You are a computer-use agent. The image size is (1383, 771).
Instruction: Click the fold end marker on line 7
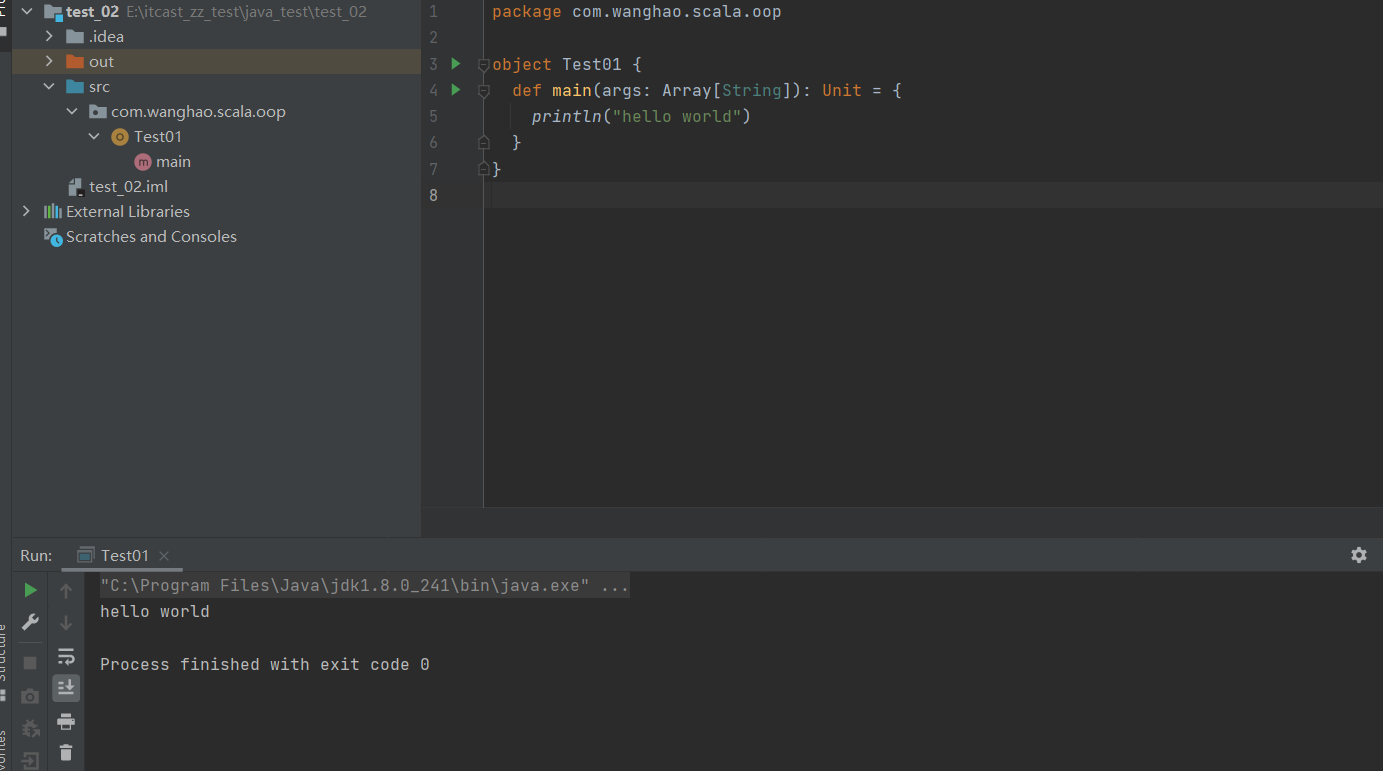483,168
